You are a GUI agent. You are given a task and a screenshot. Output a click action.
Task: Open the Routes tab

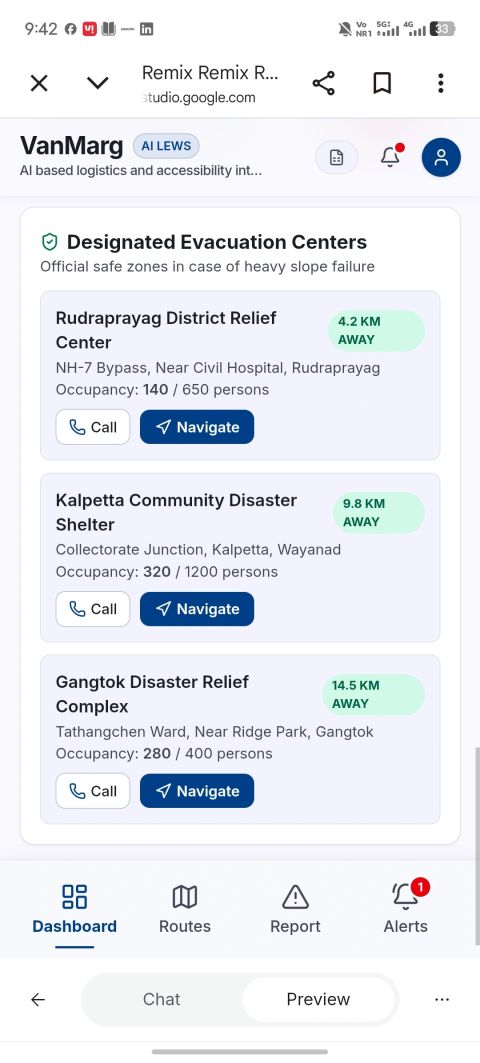184,909
